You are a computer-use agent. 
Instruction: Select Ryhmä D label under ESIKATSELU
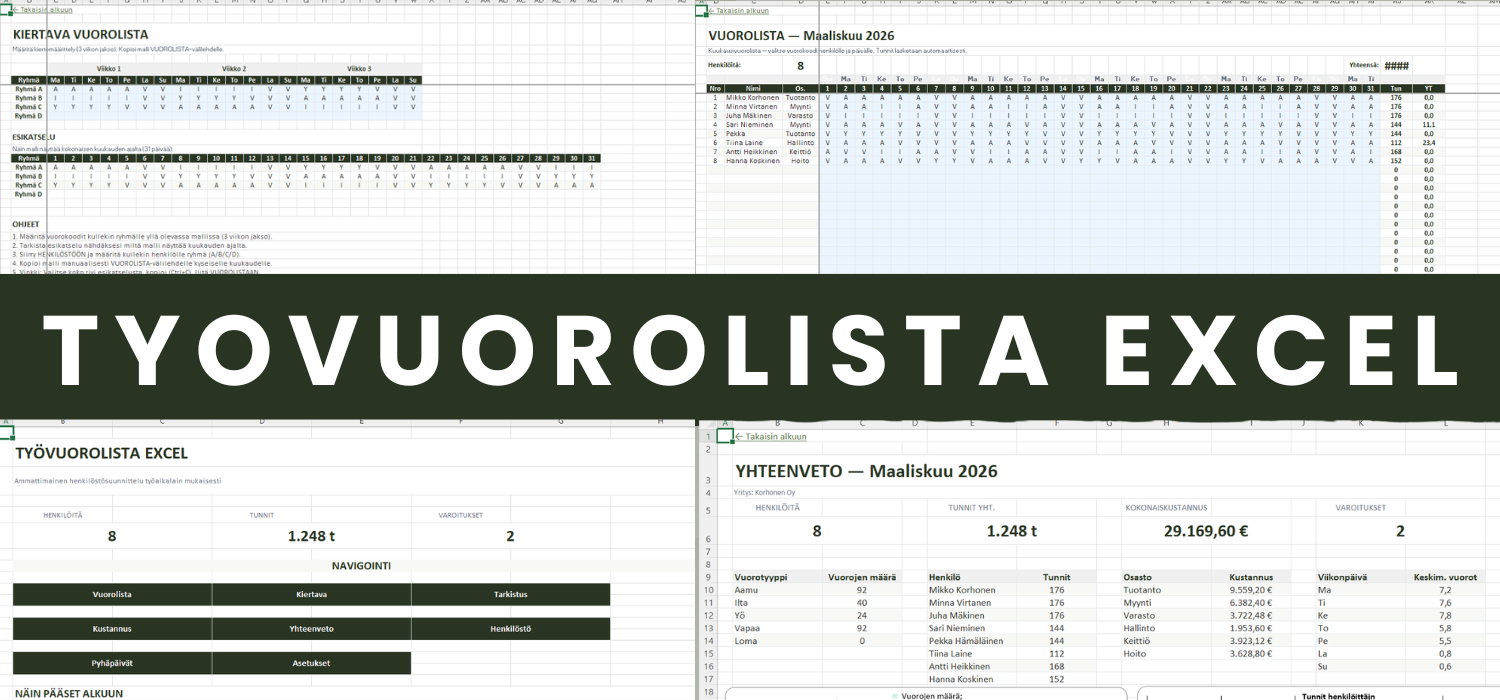coord(28,194)
